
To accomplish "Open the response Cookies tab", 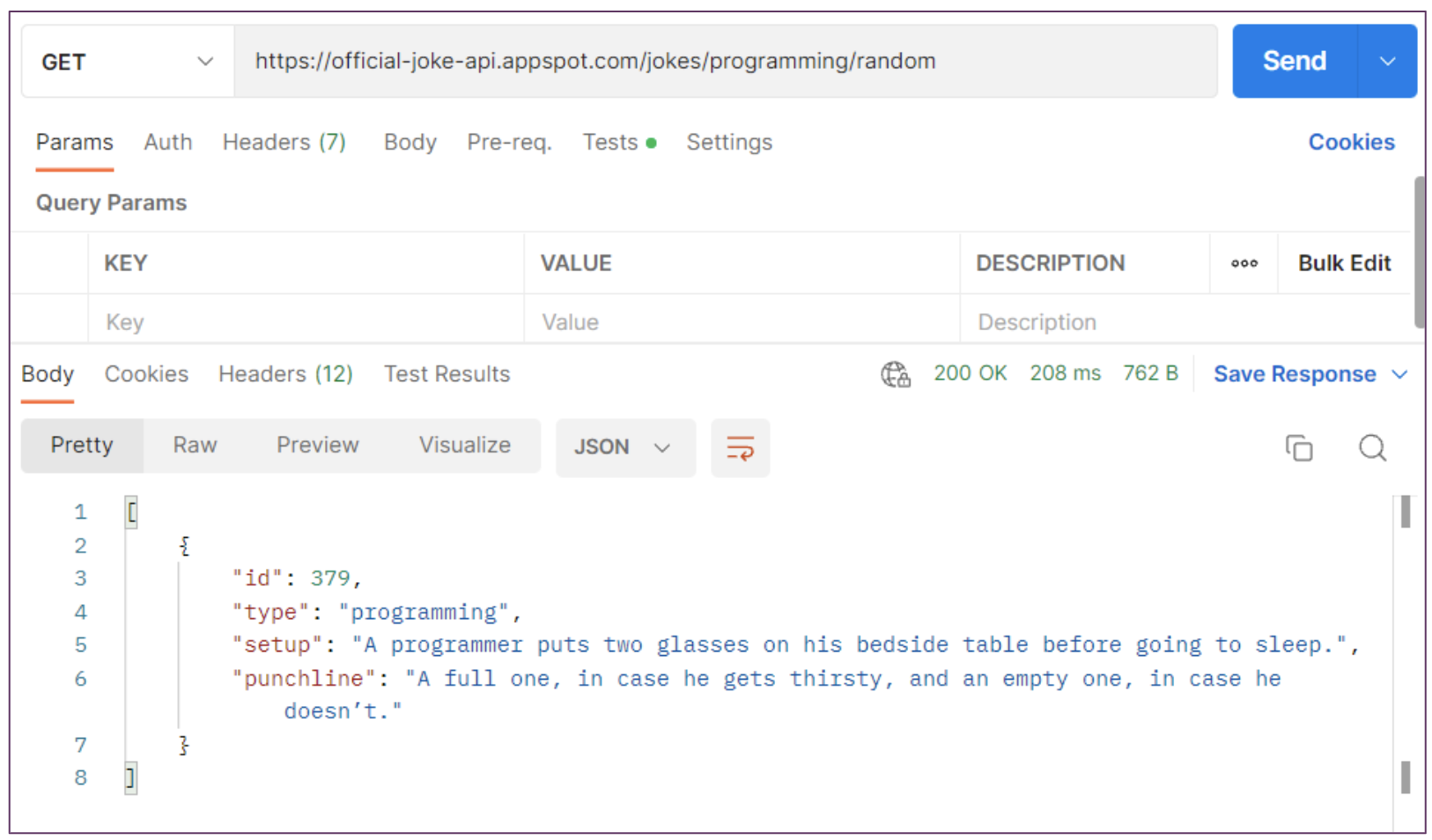I will pos(146,374).
